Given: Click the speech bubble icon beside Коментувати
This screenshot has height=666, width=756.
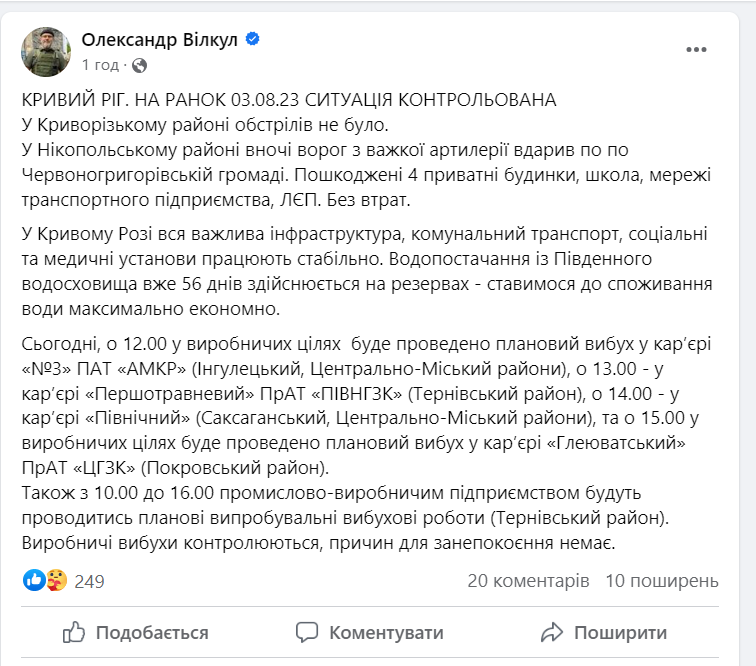Looking at the screenshot, I should click(x=307, y=632).
